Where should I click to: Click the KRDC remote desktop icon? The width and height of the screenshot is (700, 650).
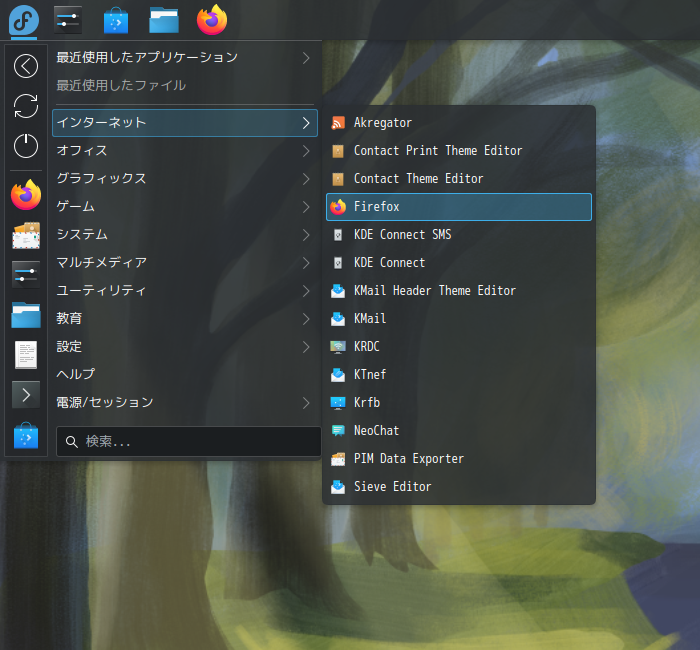coord(338,346)
